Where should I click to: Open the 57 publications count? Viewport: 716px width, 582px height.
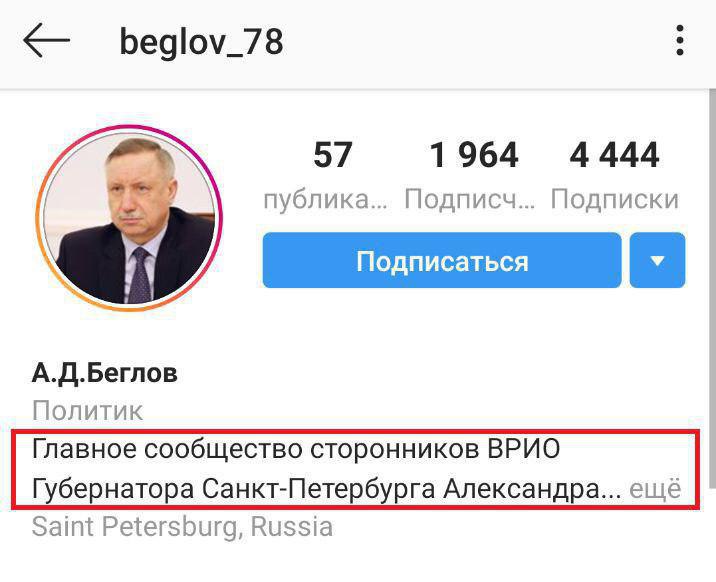pos(332,155)
